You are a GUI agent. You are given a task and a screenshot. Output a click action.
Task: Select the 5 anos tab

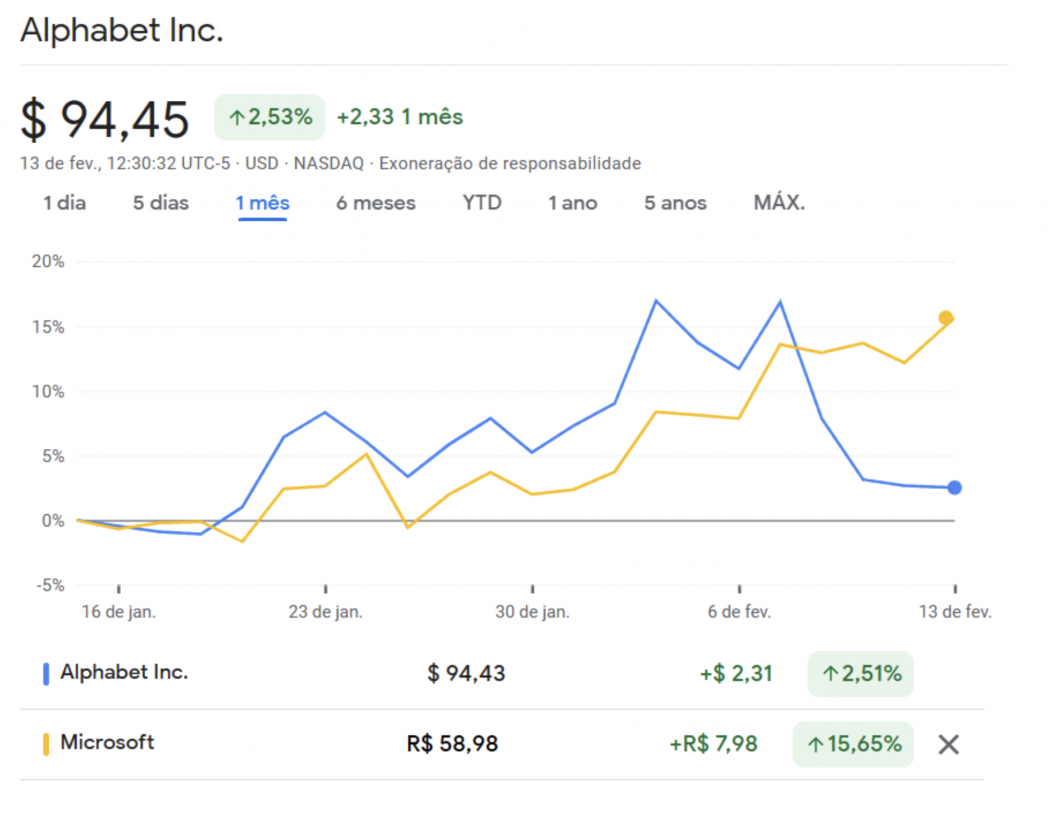[x=675, y=203]
